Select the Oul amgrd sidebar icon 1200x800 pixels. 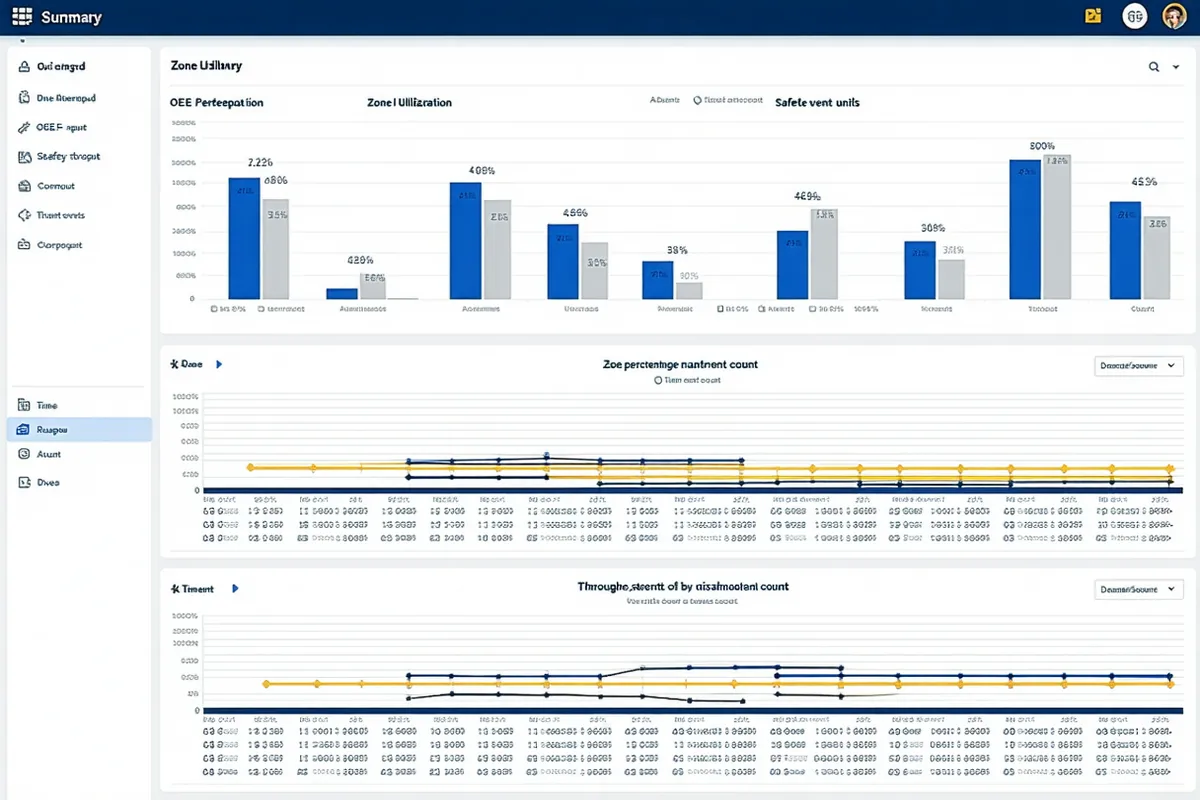click(25, 67)
